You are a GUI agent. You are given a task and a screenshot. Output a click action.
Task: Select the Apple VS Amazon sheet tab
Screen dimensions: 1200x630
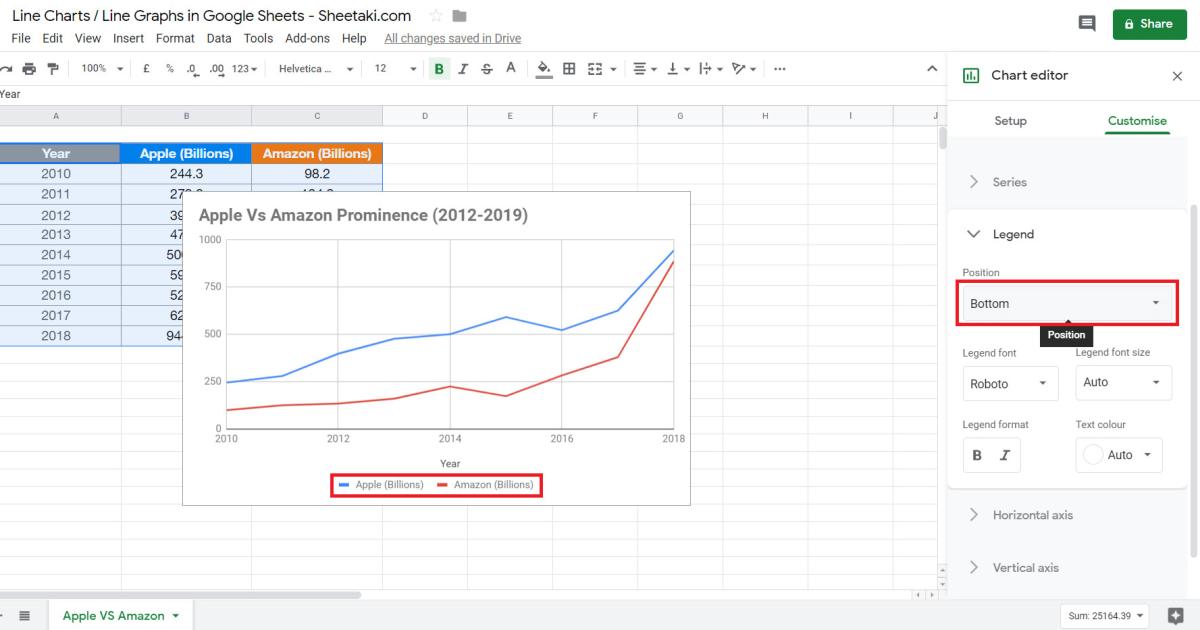pyautogui.click(x=113, y=616)
